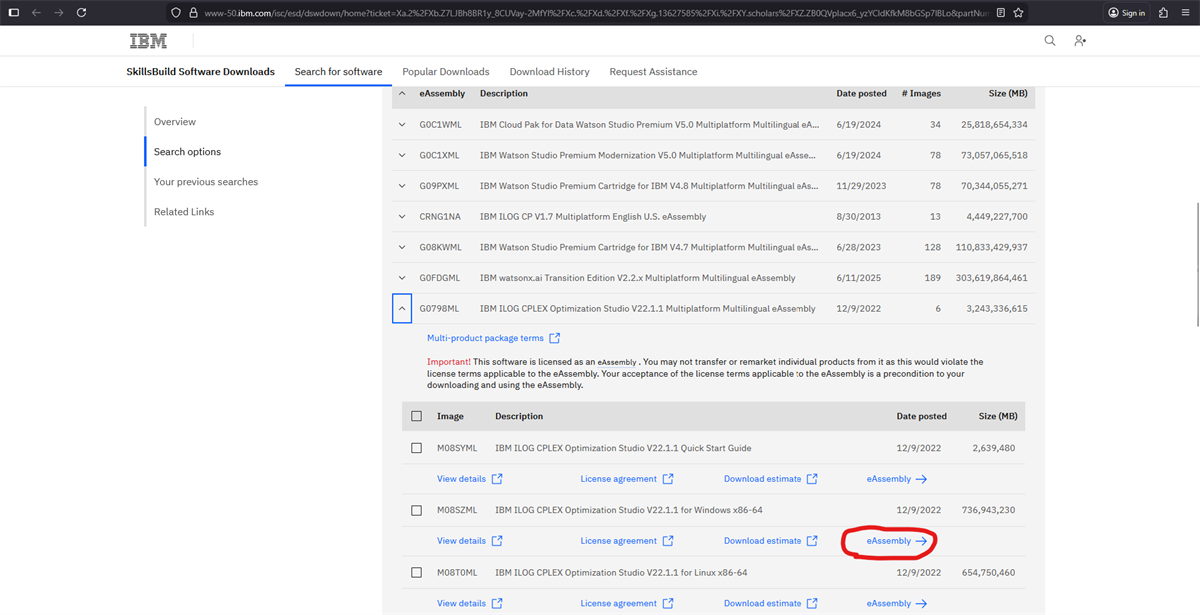
Task: Reload the page with the refresh icon
Action: tap(81, 13)
